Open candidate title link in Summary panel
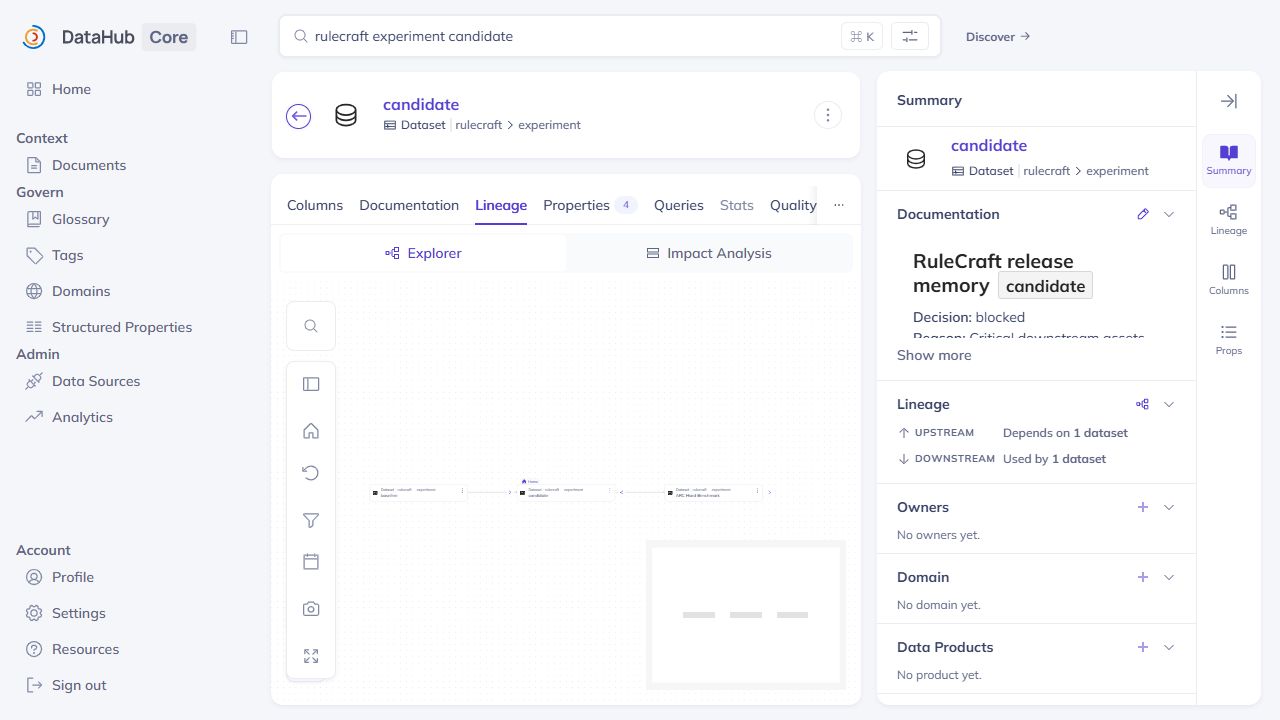 (989, 145)
